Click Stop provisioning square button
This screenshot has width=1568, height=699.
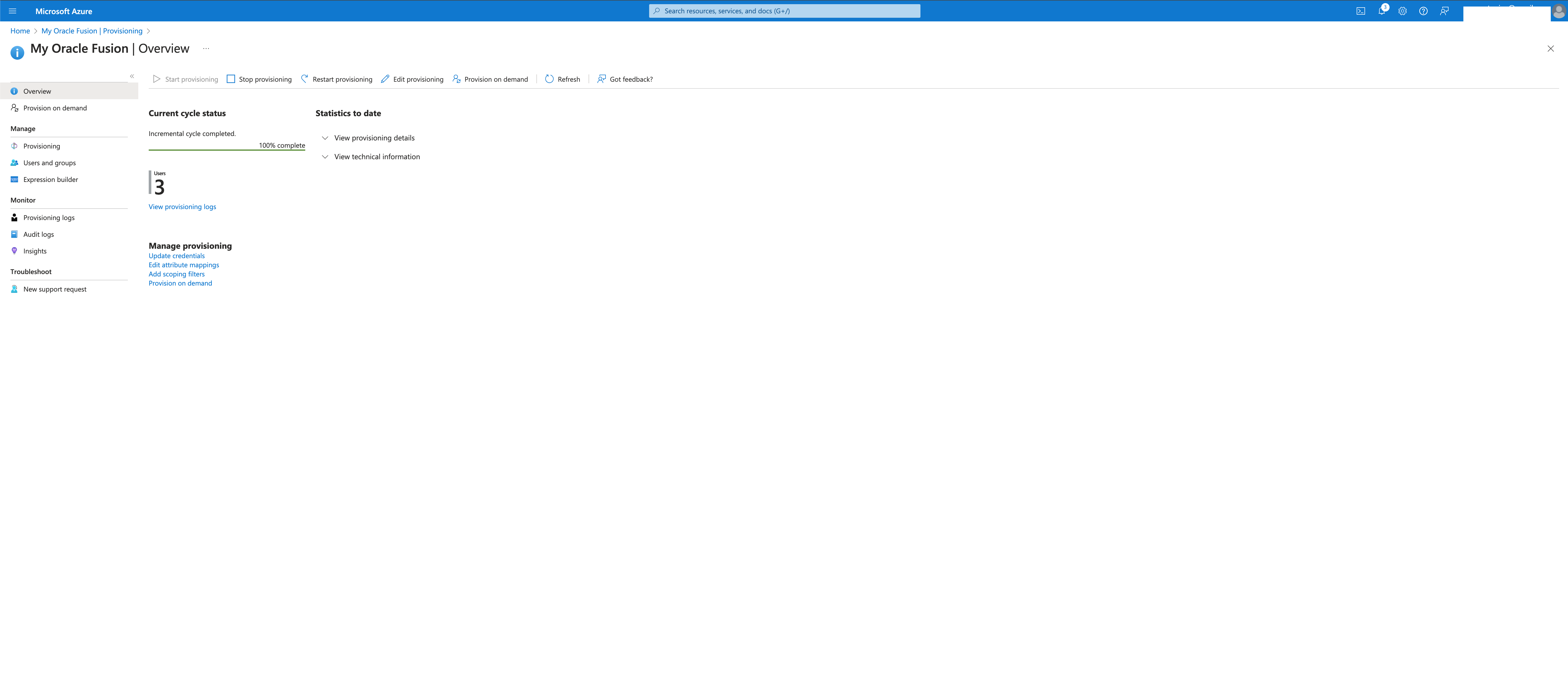[259, 79]
